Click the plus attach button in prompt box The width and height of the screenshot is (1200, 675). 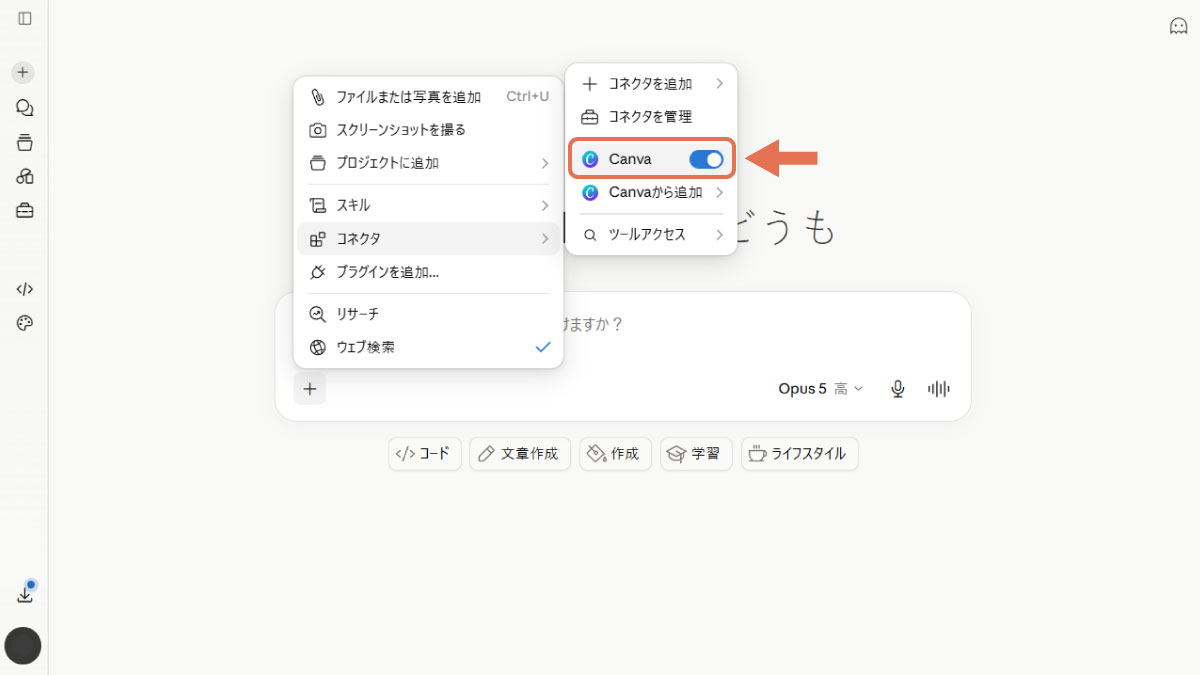pyautogui.click(x=310, y=389)
